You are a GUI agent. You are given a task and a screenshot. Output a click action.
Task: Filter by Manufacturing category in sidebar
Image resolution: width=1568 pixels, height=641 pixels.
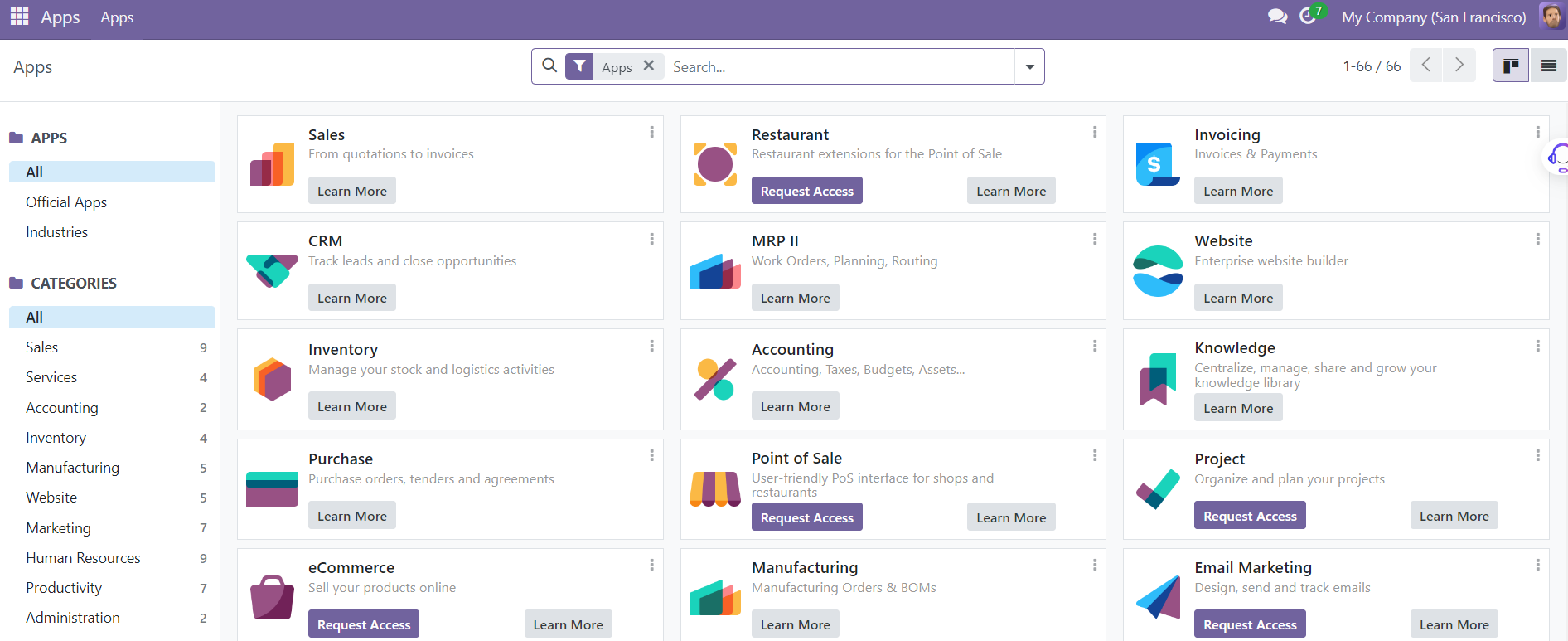coord(112,468)
